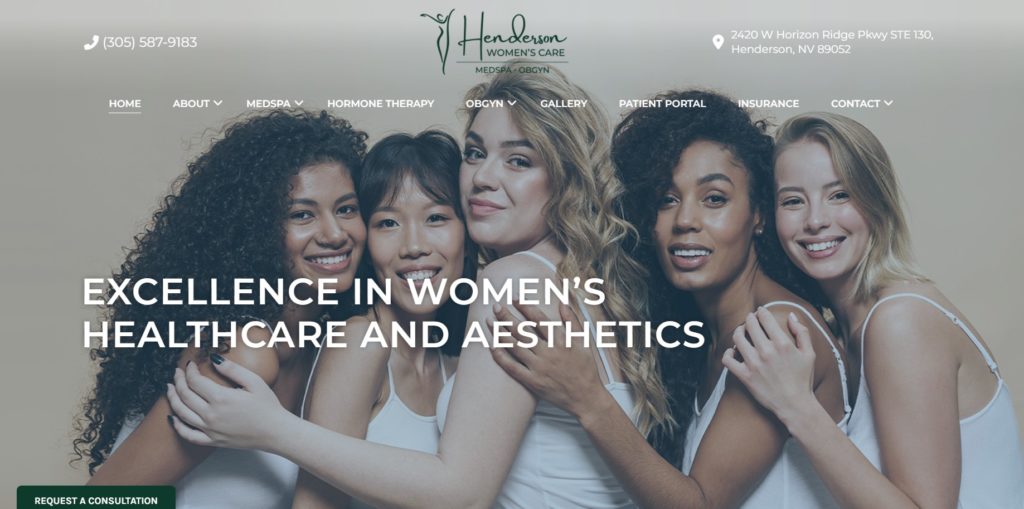Open the 2420 W Horizon Ridge address link
The image size is (1024, 509).
pos(832,42)
